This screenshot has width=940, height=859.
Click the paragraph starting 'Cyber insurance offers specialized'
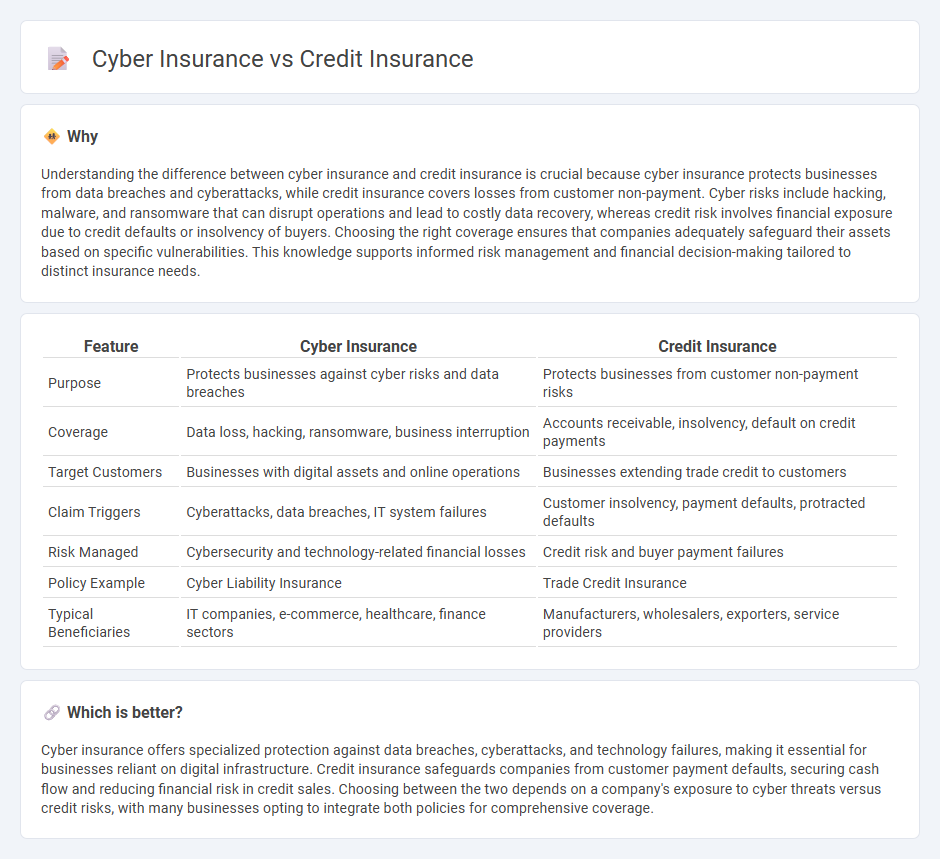pos(461,779)
